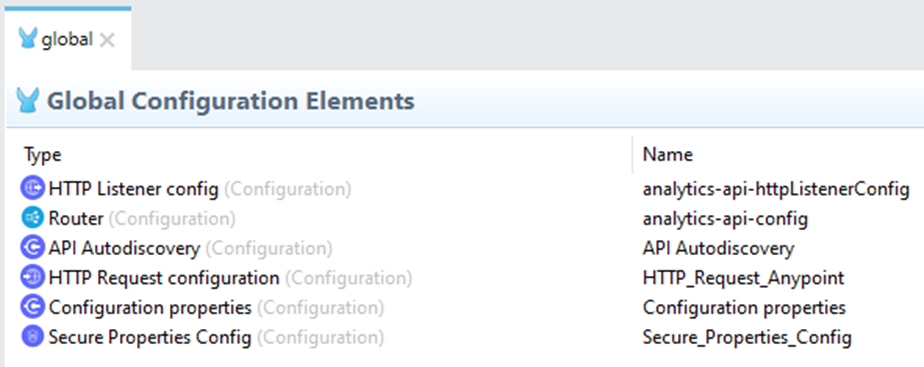Click the Configuration properties row icon
This screenshot has height=367, width=924.
click(33, 307)
